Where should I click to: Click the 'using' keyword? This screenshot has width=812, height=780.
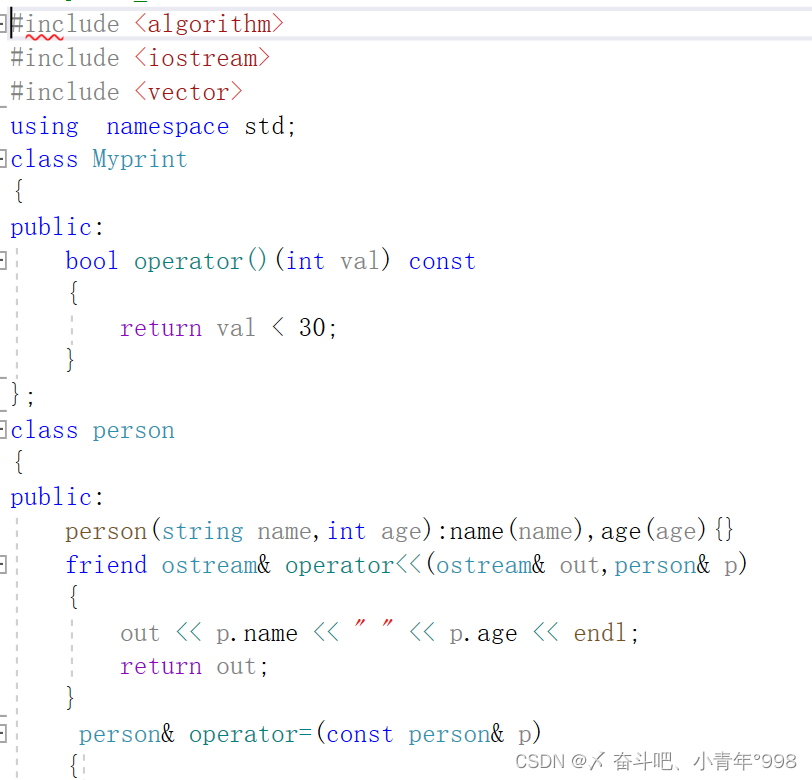tap(45, 127)
